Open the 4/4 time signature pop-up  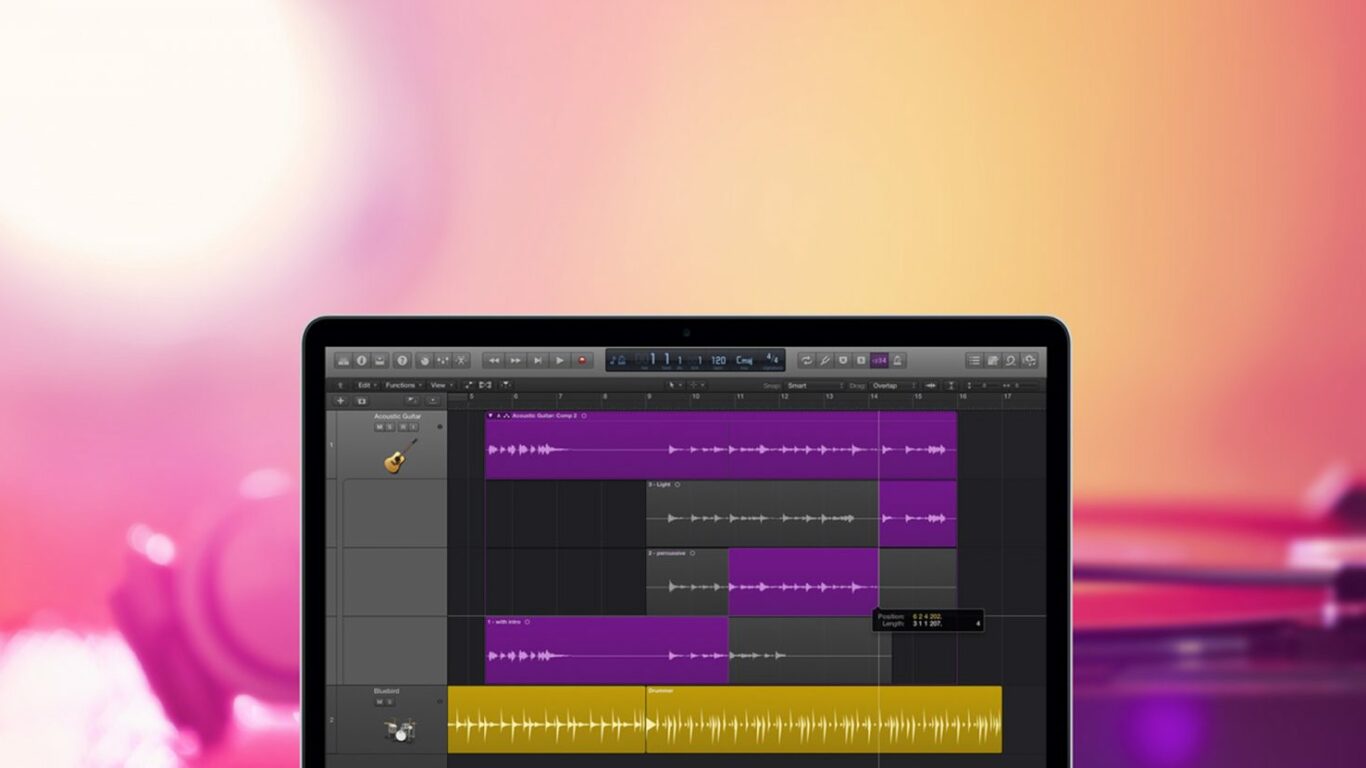tap(772, 360)
